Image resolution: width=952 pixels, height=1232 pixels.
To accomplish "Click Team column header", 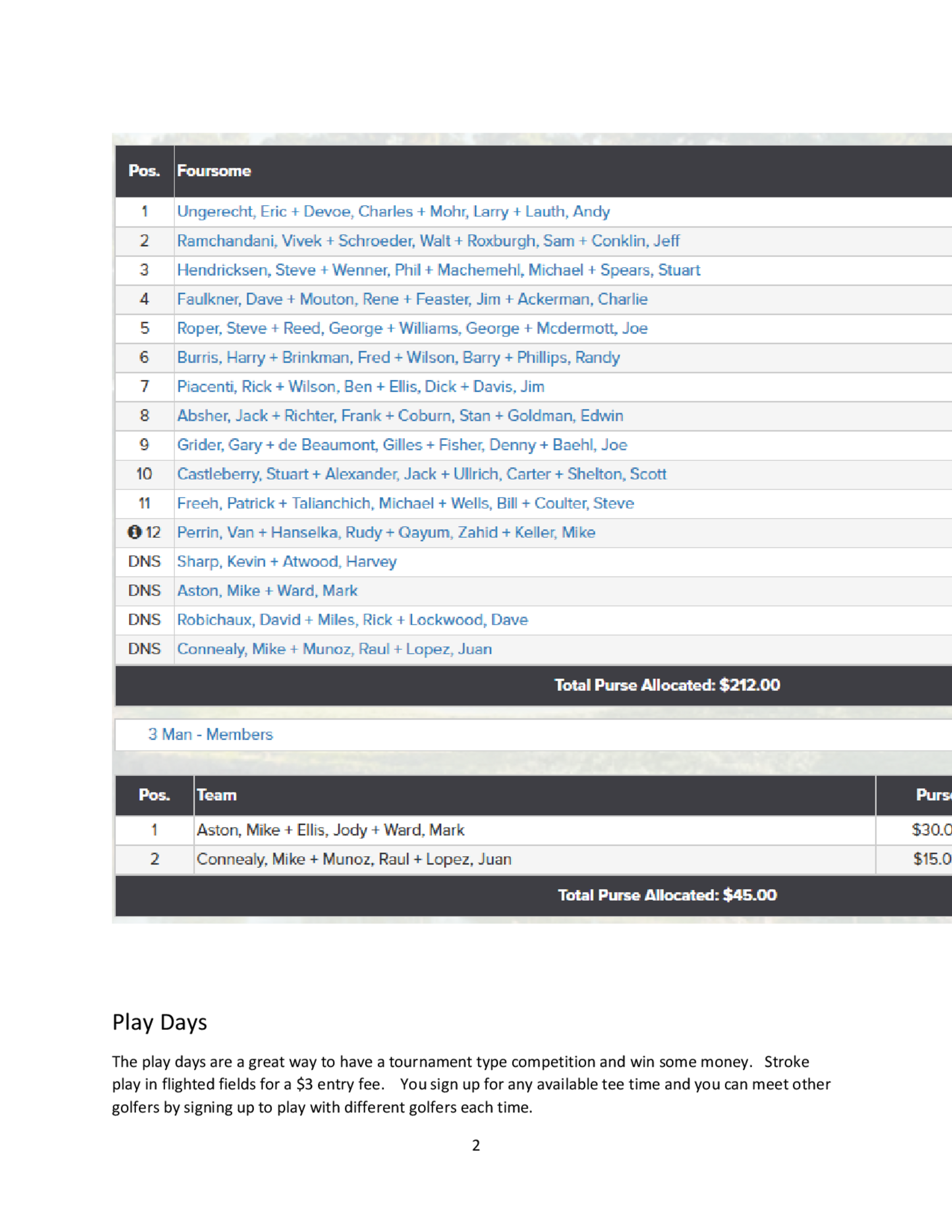I will (217, 795).
